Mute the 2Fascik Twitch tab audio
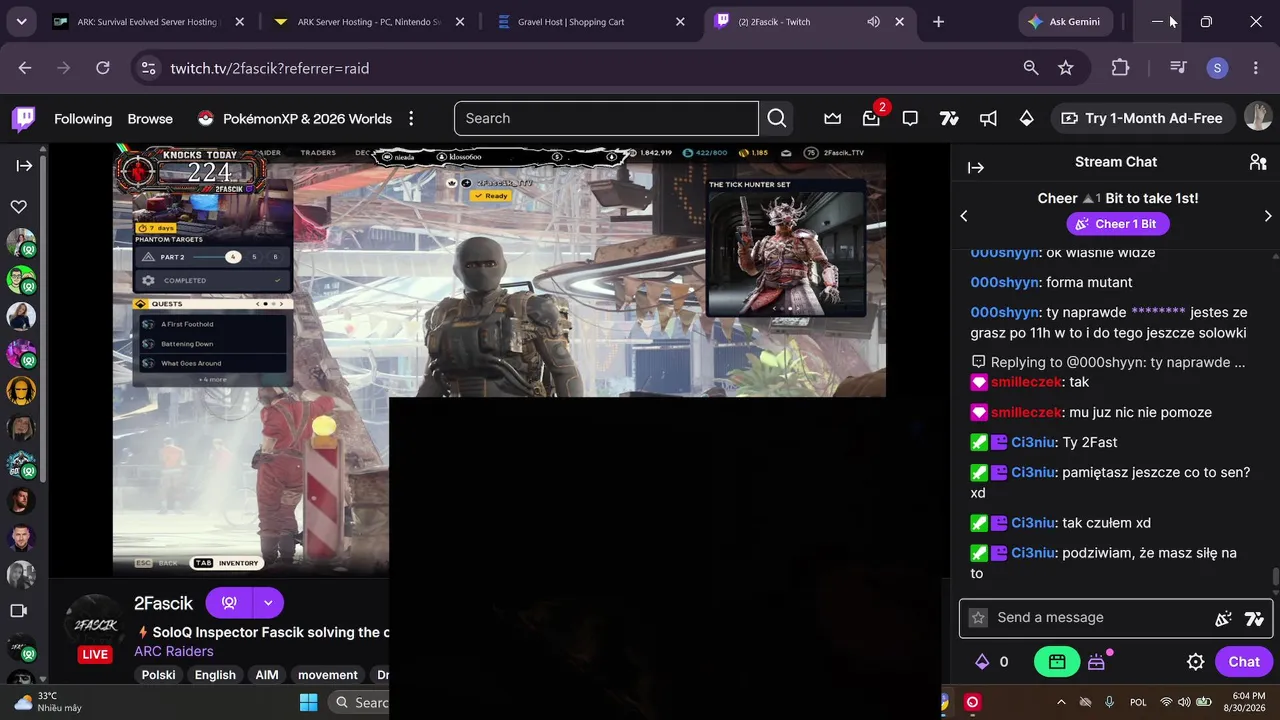 873,22
